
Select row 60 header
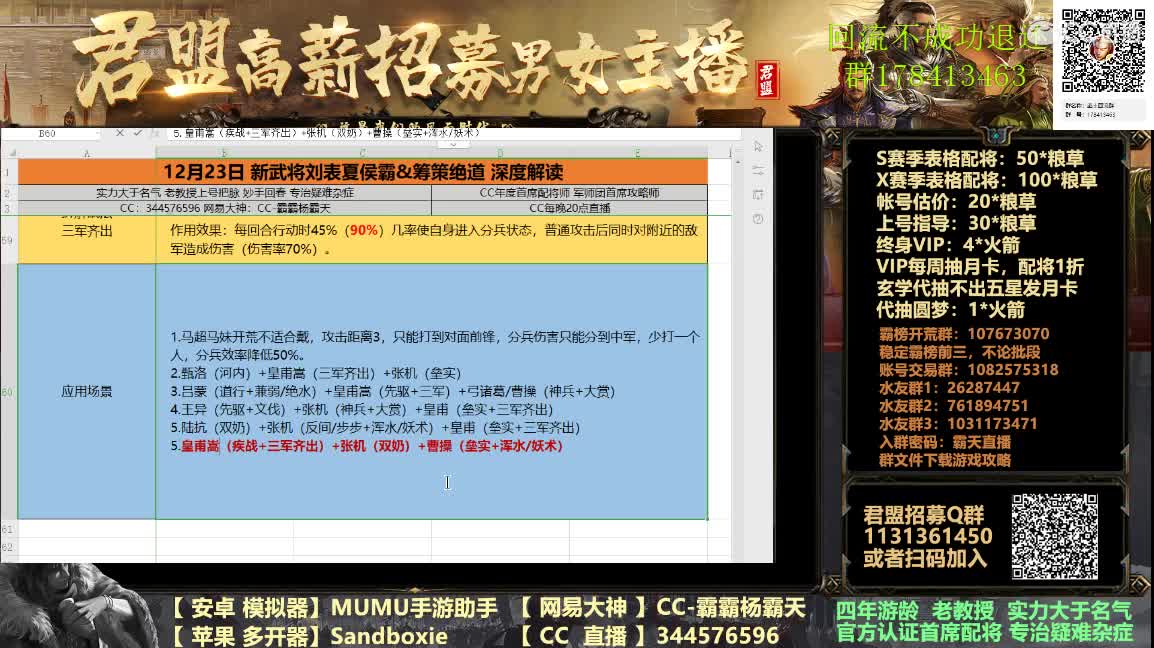click(9, 392)
